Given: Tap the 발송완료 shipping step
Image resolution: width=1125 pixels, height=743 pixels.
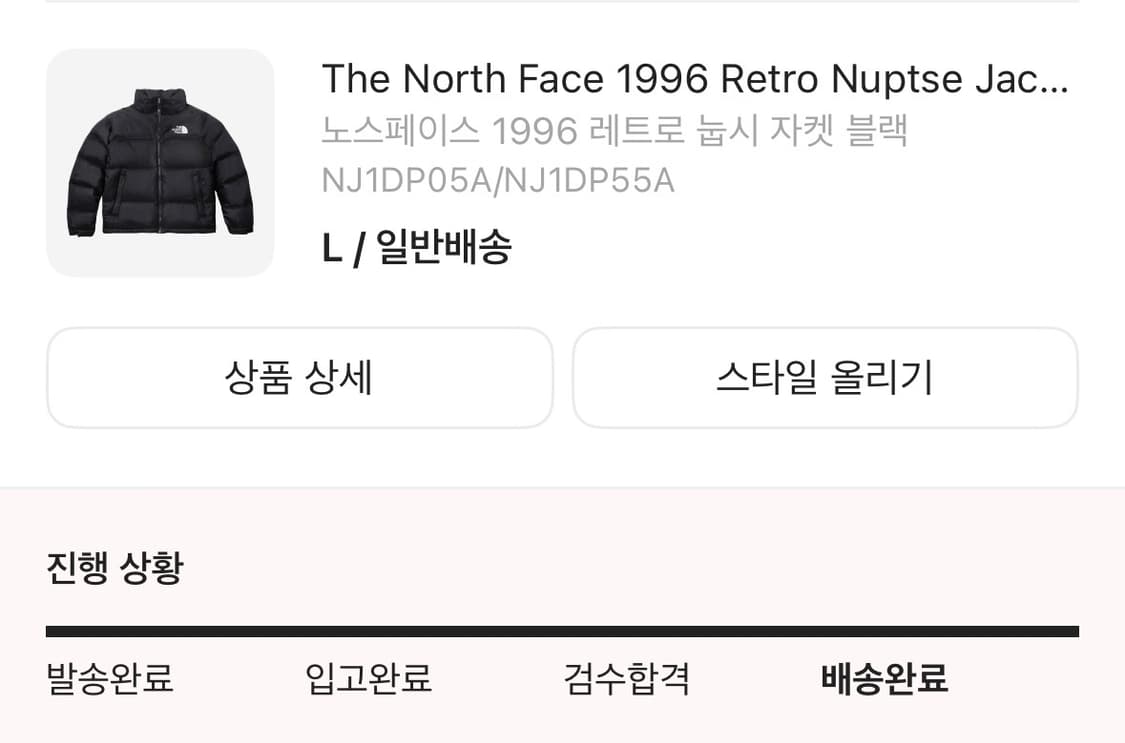Looking at the screenshot, I should pyautogui.click(x=110, y=679).
